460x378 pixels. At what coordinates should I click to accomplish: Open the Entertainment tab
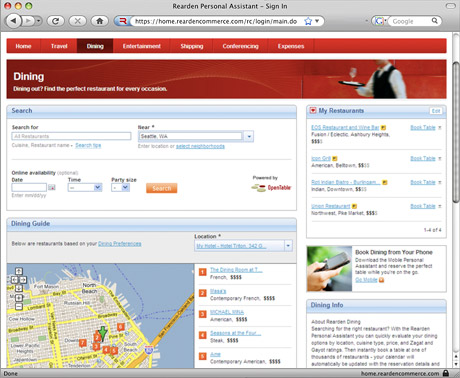pos(142,46)
